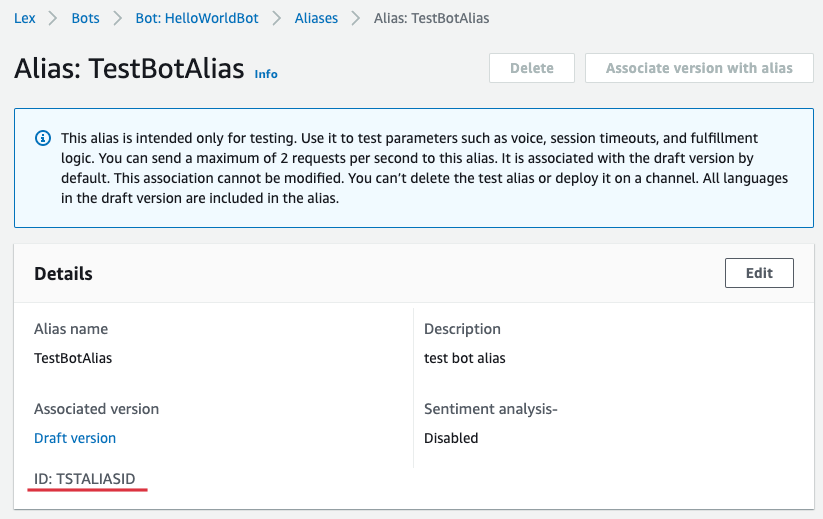
Task: Go to the Lex breadcrumb link
Action: [24, 18]
